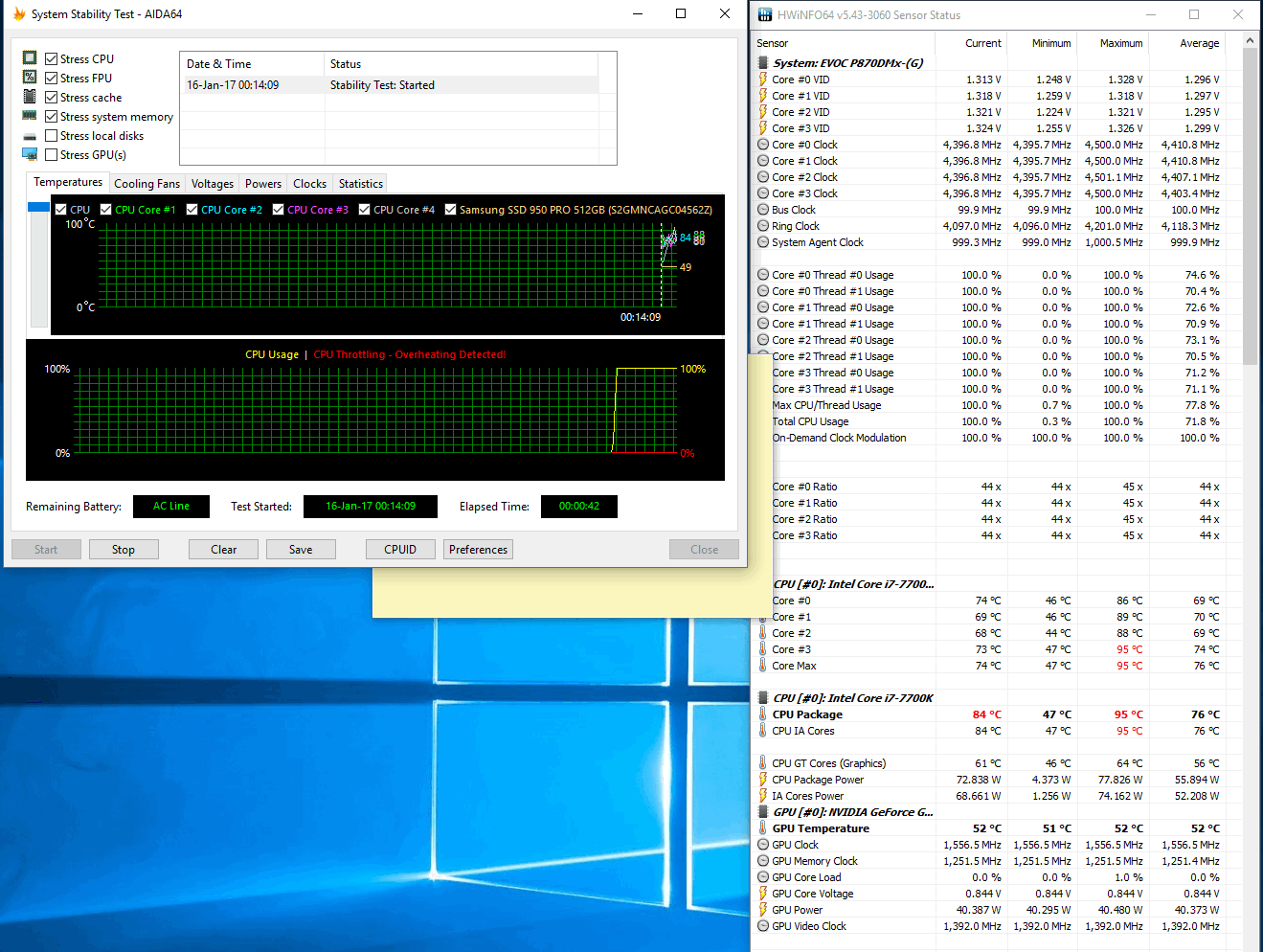This screenshot has height=952, width=1263.
Task: Enable the Stress local disks checkbox
Action: 52,136
